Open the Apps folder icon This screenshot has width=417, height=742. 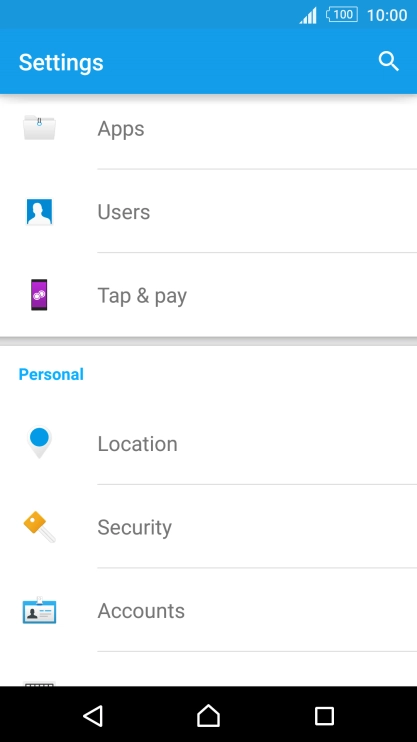pyautogui.click(x=39, y=127)
